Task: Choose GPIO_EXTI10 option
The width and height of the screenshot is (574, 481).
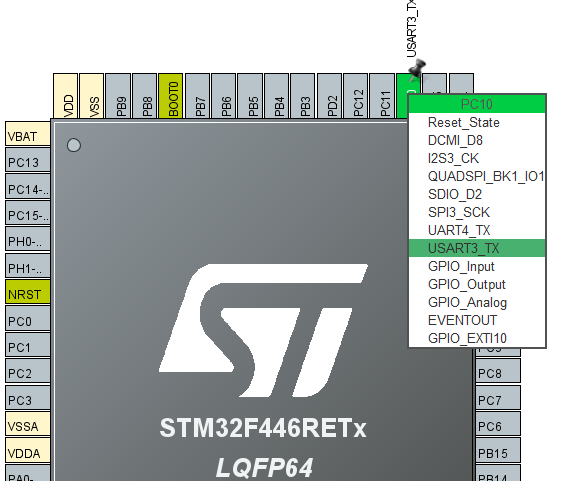Action: pyautogui.click(x=477, y=338)
